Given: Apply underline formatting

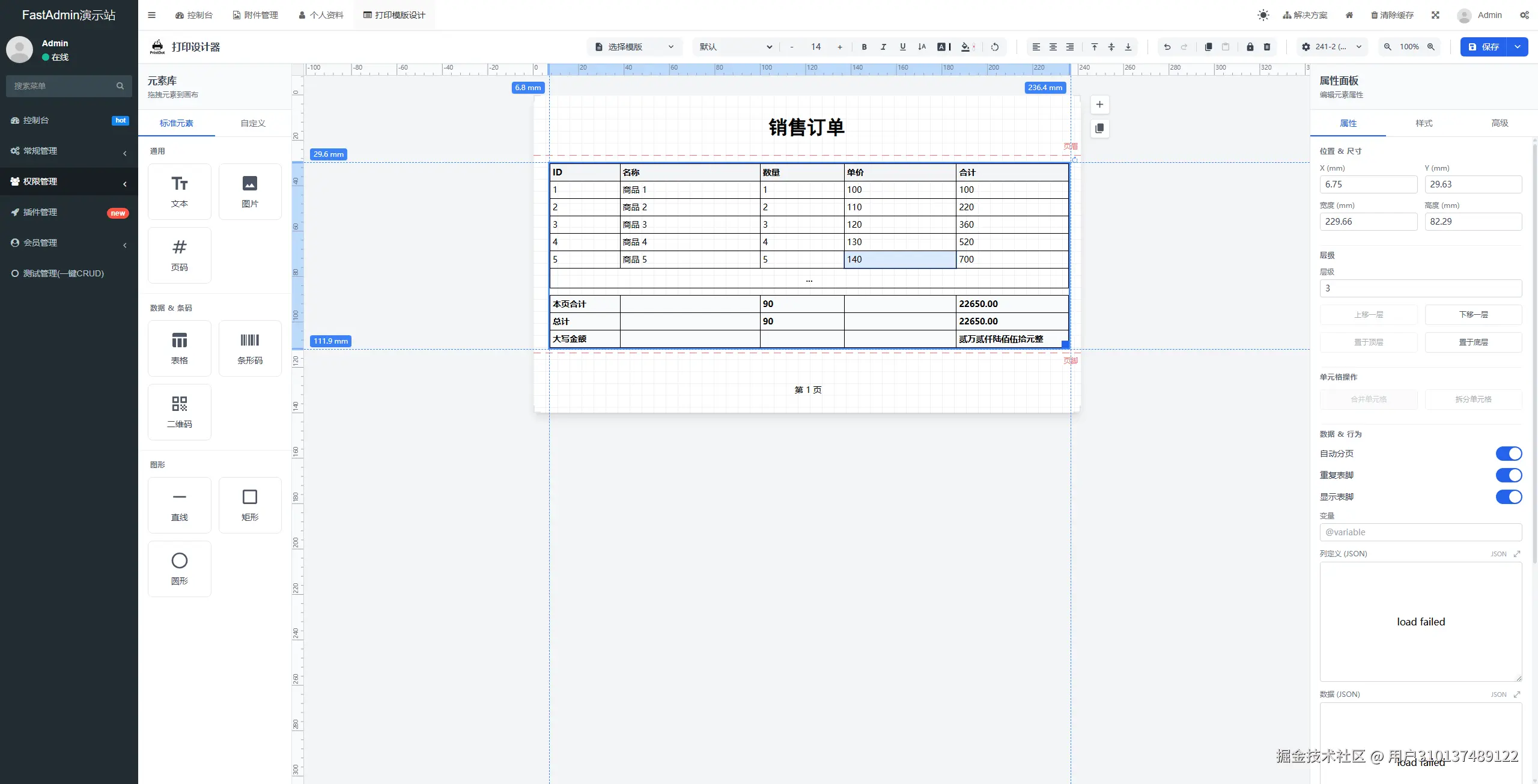Looking at the screenshot, I should [902, 47].
